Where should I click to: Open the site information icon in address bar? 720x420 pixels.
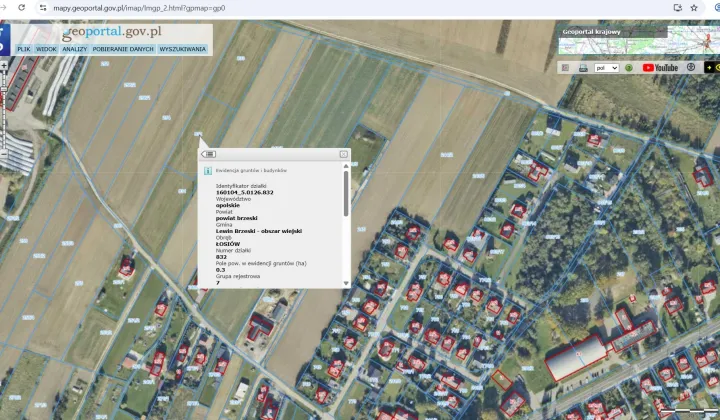tap(43, 8)
